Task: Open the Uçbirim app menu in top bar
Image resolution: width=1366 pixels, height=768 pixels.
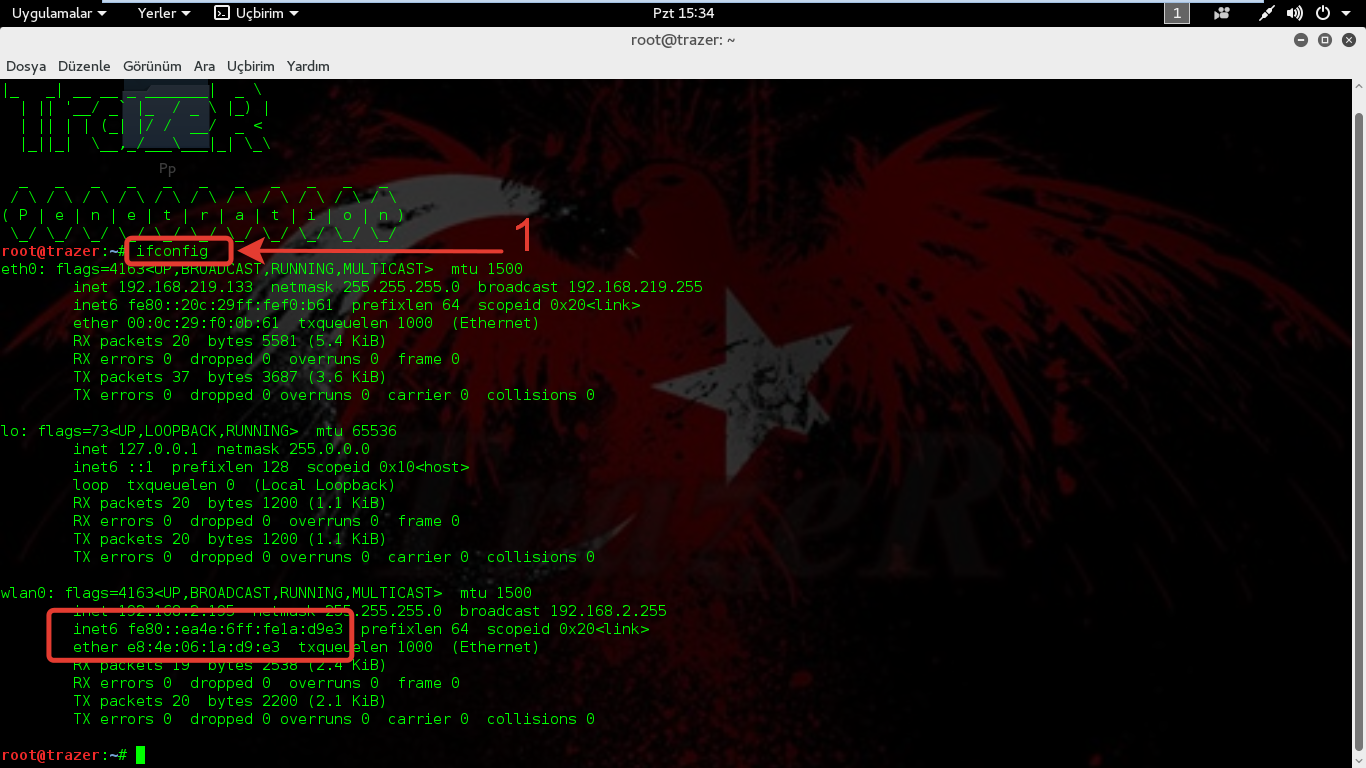Action: point(256,13)
